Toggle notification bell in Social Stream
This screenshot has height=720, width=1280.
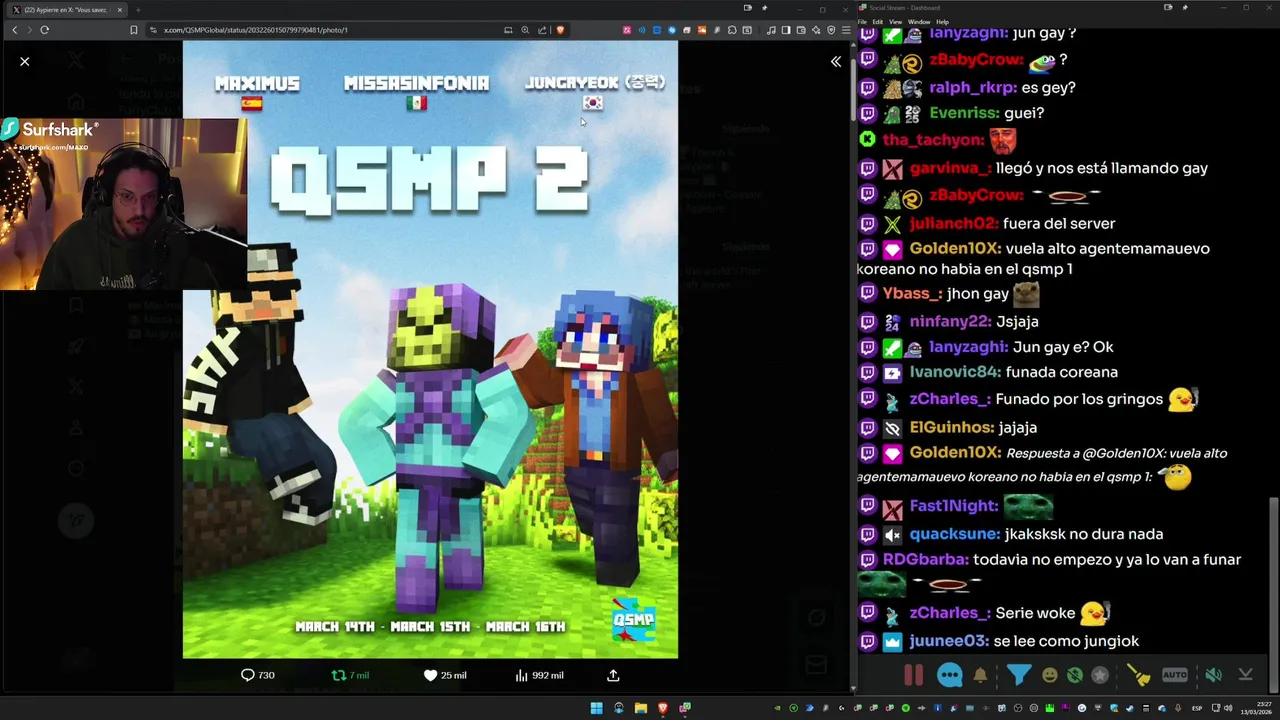pos(980,675)
